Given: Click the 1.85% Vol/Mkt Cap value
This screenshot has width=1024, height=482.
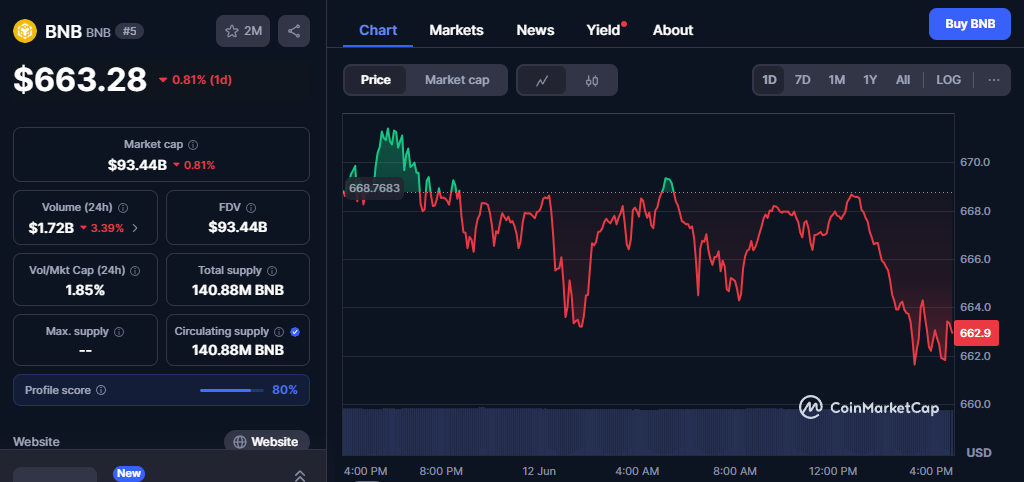Looking at the screenshot, I should [85, 291].
